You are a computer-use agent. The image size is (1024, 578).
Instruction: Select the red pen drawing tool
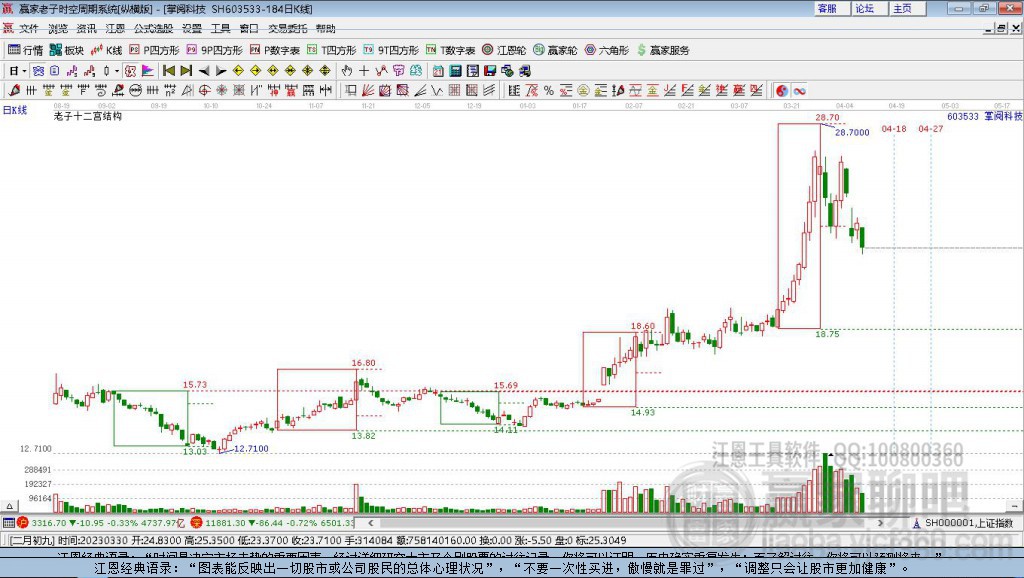(x=14, y=91)
